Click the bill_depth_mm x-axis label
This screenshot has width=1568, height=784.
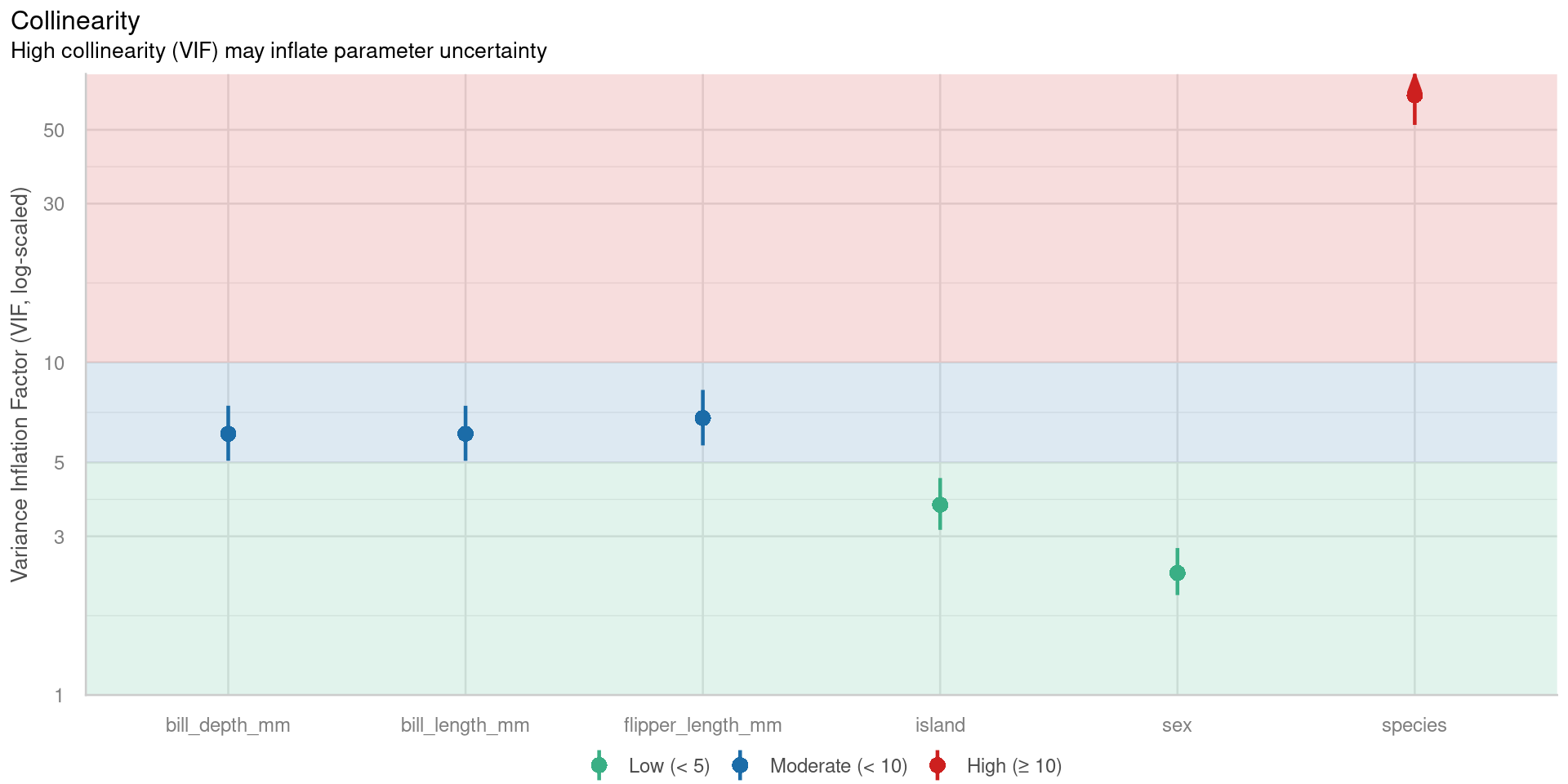point(228,725)
